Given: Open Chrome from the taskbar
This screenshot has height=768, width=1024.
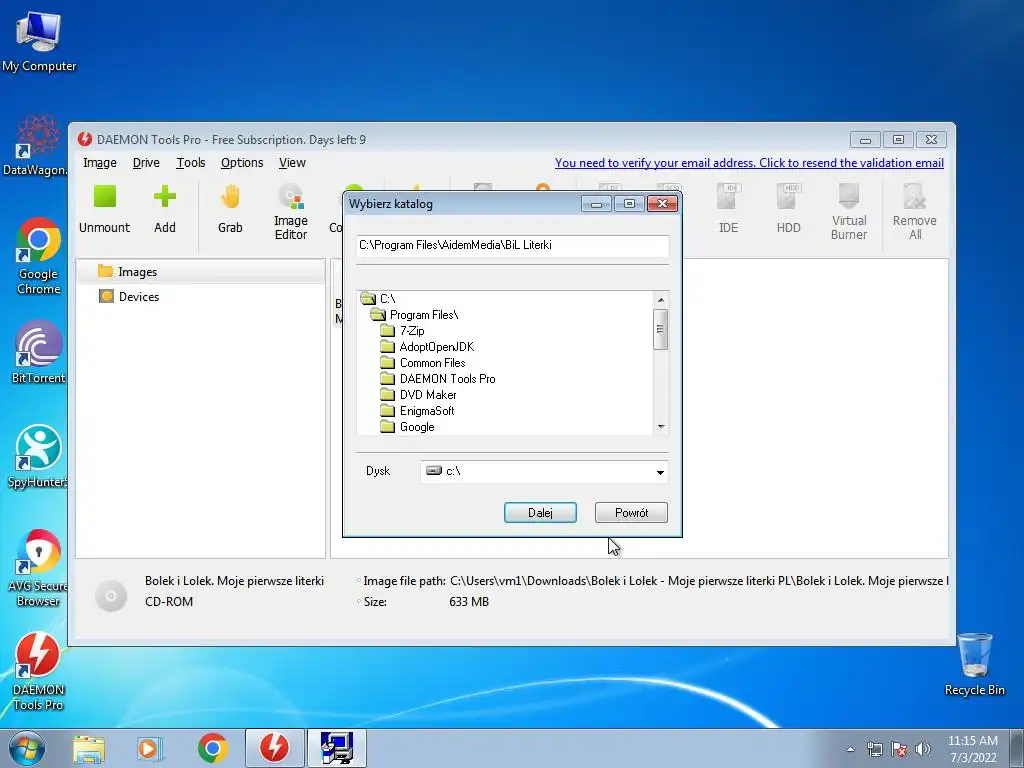Looking at the screenshot, I should point(212,749).
